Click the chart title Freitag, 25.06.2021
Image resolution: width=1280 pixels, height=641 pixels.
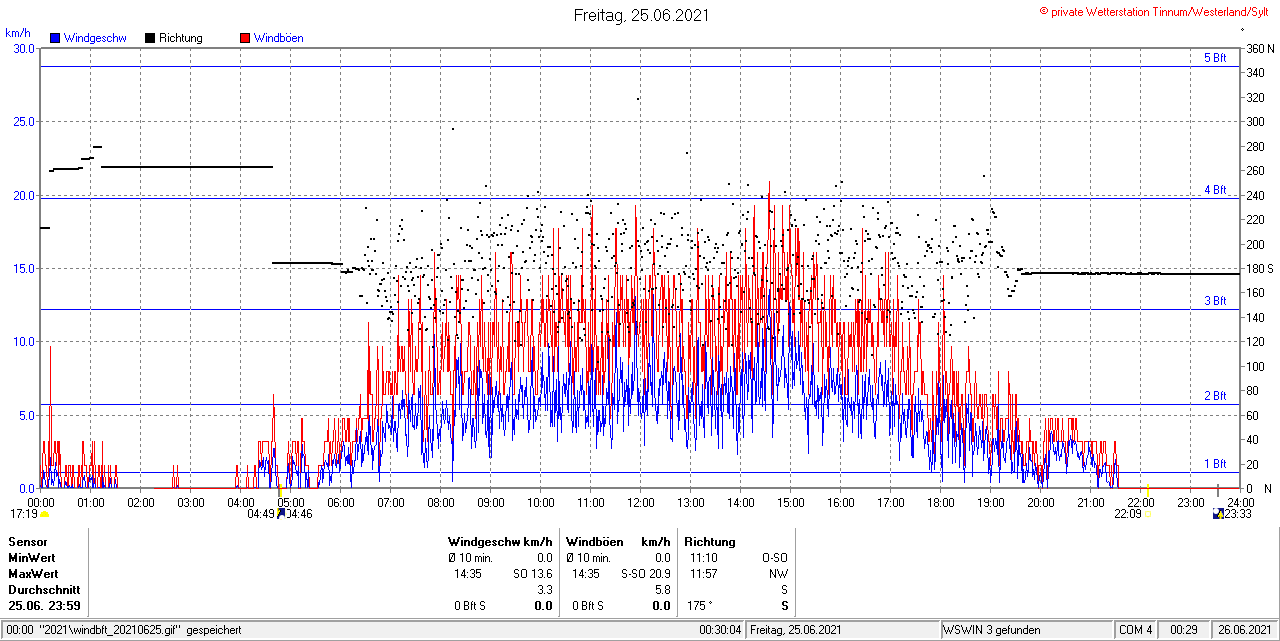click(x=641, y=15)
